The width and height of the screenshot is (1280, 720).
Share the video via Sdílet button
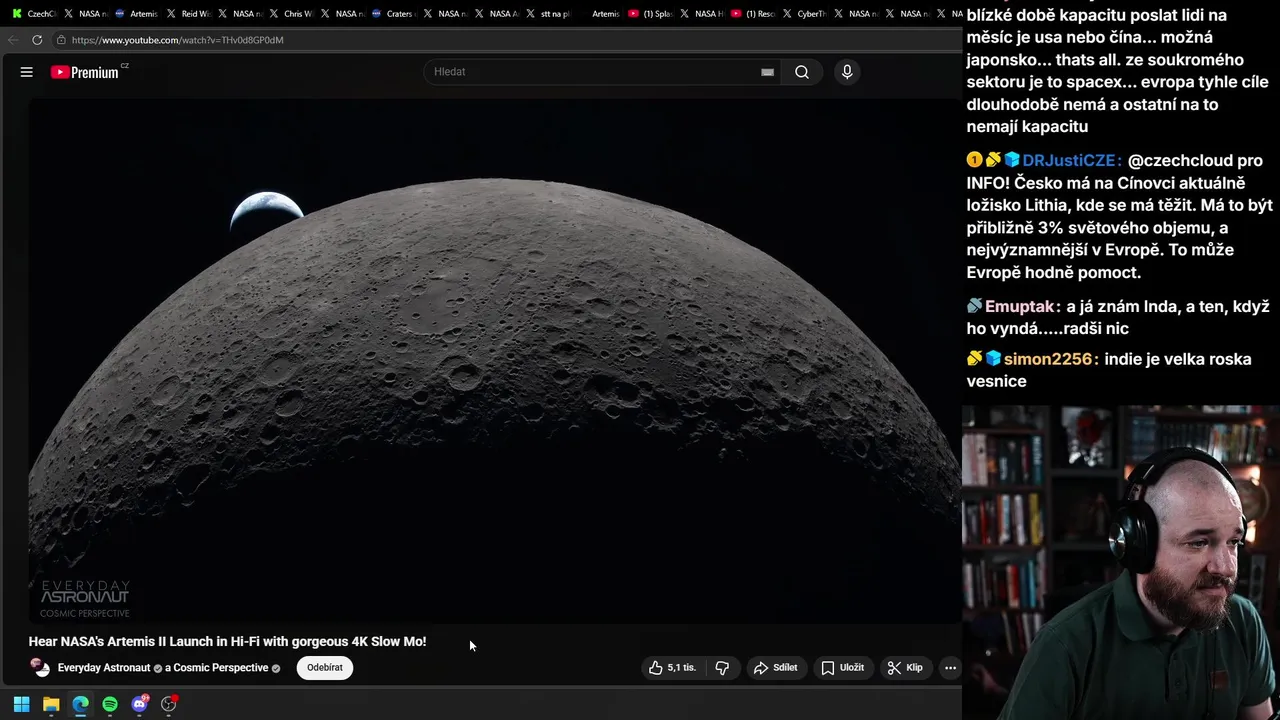pos(776,668)
